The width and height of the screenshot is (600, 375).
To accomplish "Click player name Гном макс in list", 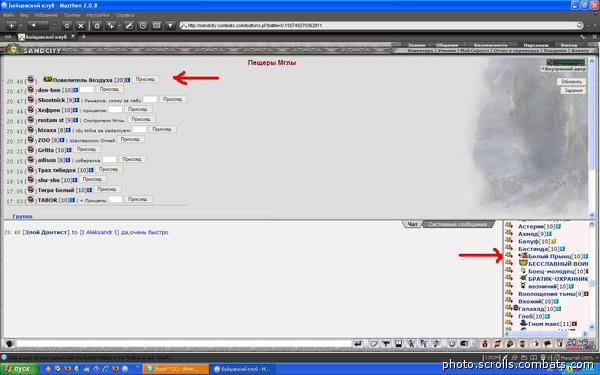I will point(545,324).
